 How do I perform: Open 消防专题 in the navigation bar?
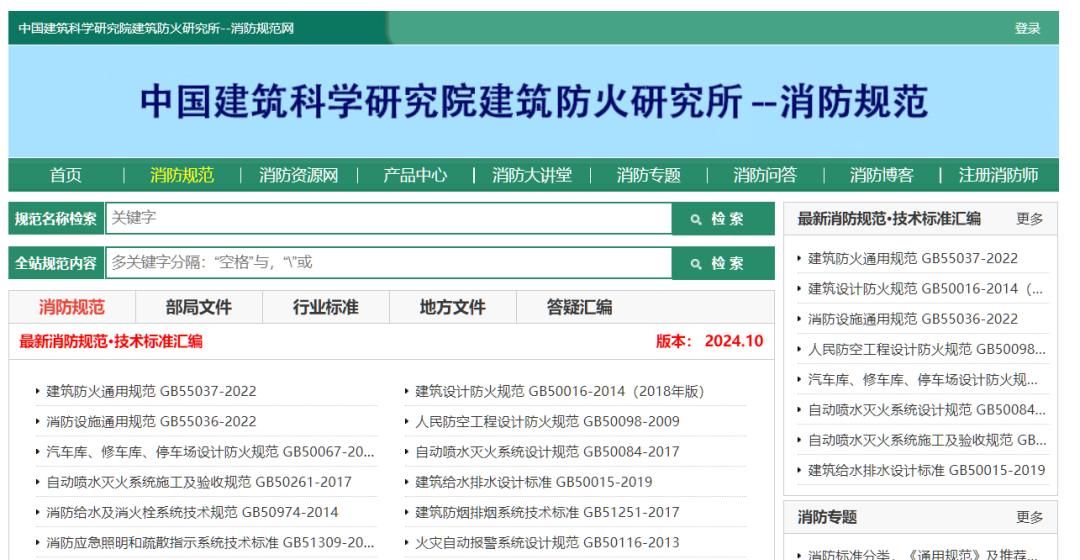pos(648,175)
